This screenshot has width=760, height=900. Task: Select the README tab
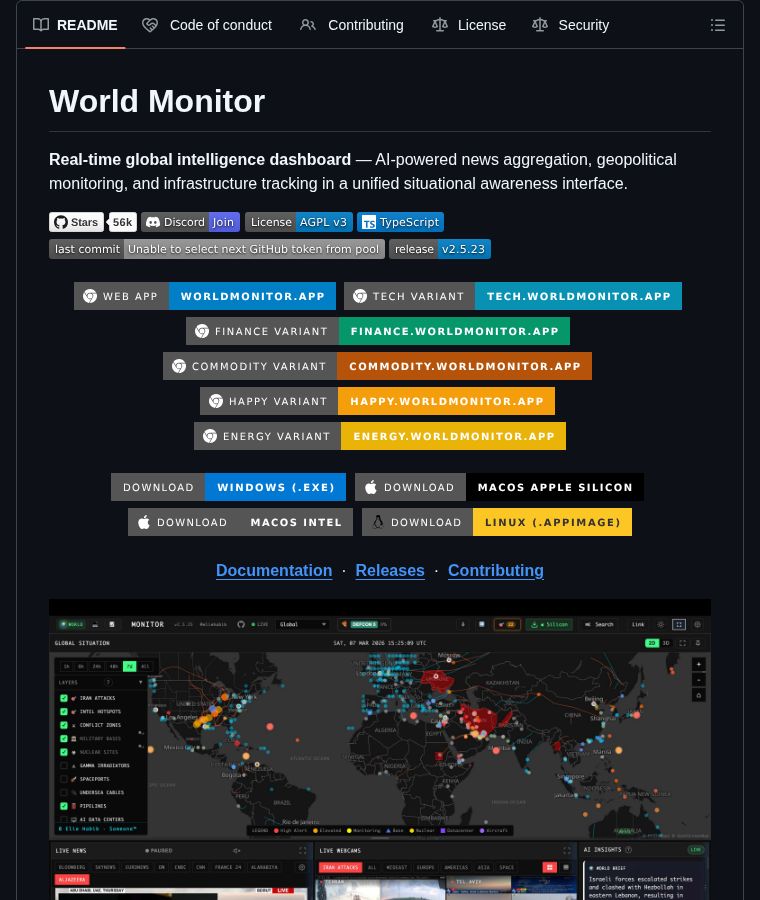click(x=75, y=25)
